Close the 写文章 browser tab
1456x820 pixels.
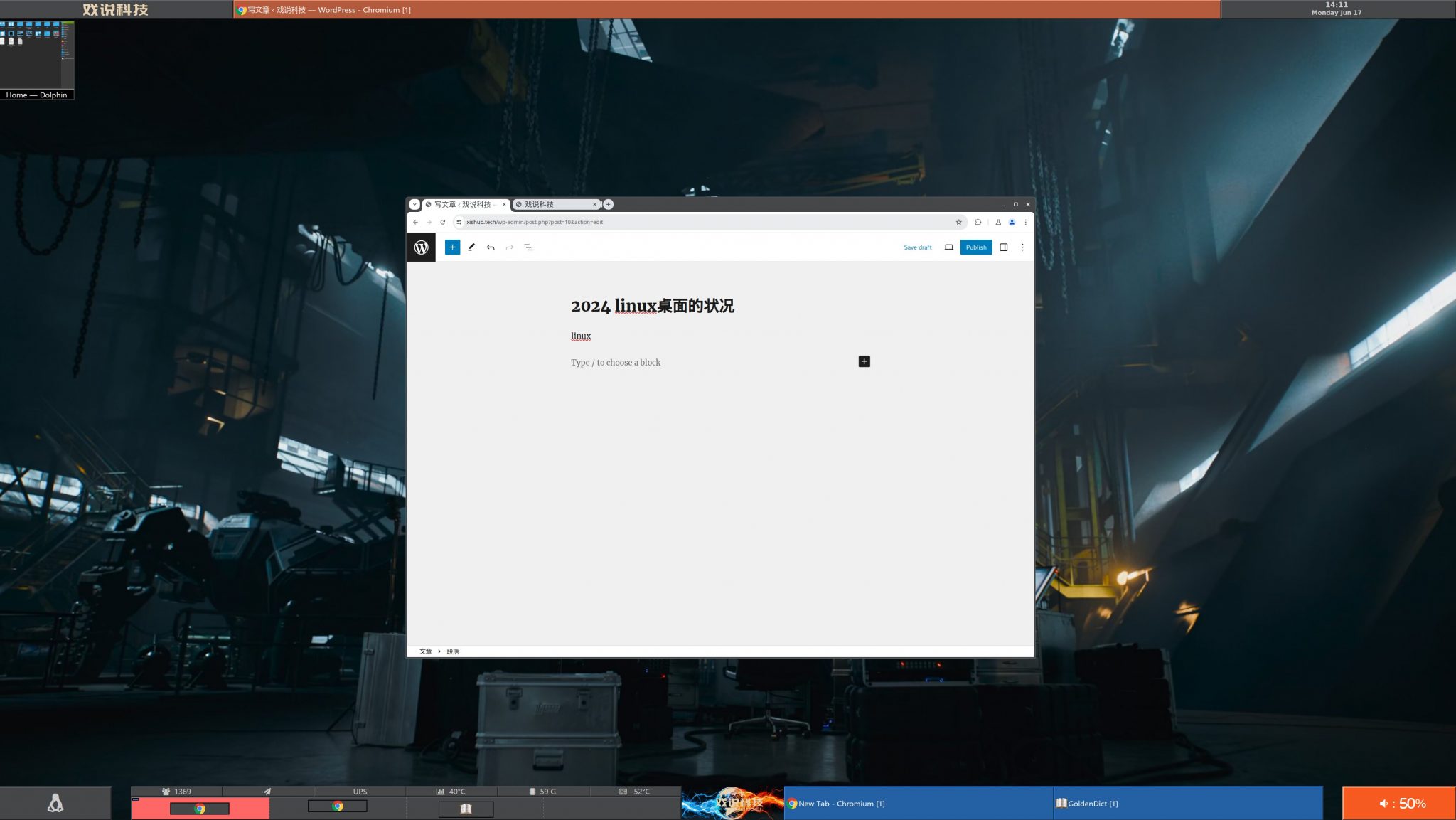point(504,204)
